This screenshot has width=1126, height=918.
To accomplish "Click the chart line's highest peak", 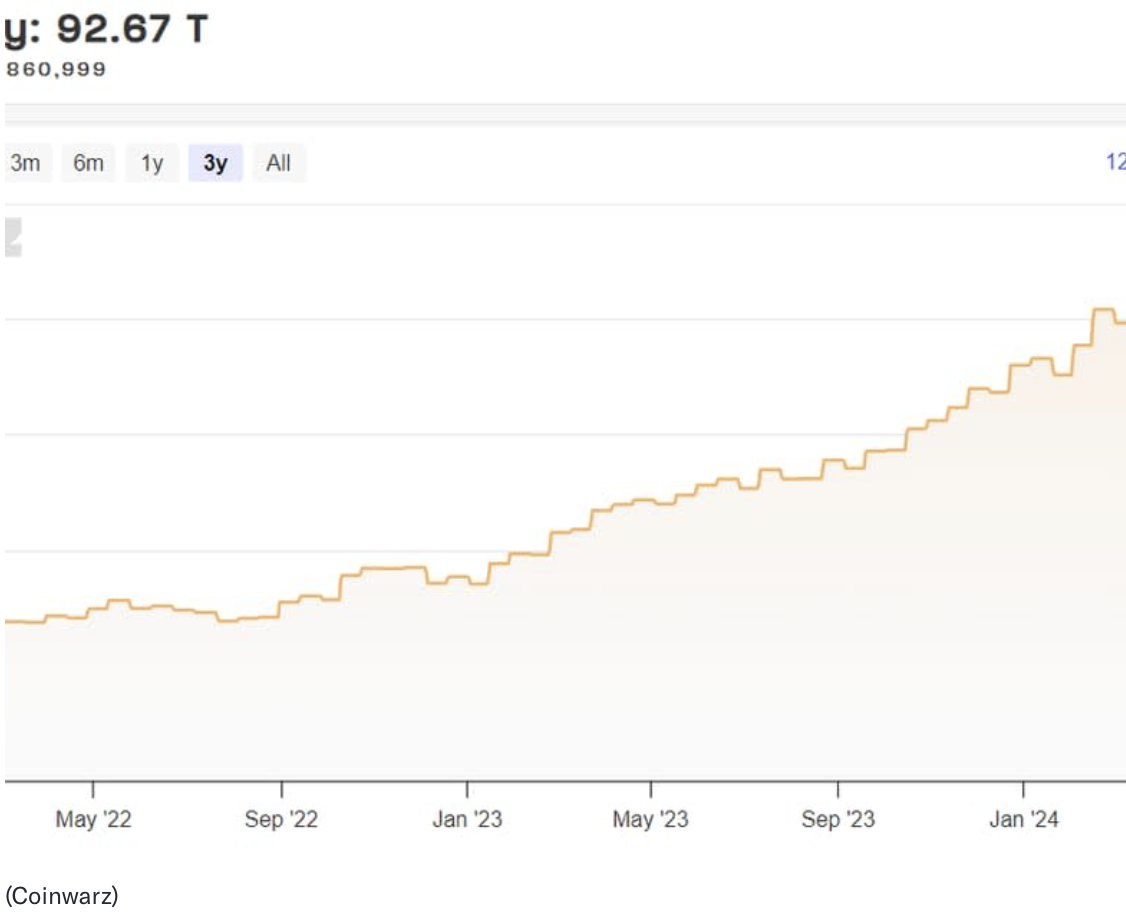I will click(1103, 310).
